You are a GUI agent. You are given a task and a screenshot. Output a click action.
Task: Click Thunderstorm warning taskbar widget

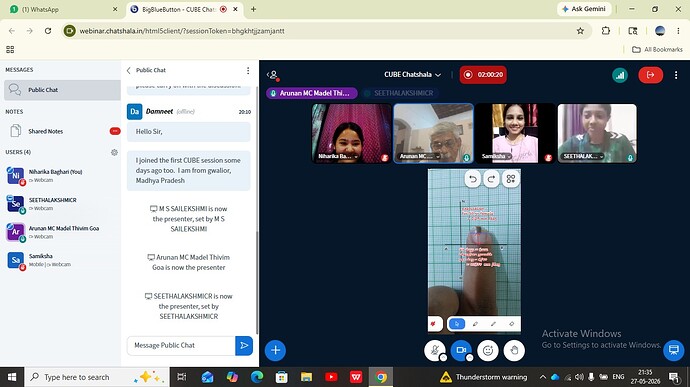coord(483,377)
